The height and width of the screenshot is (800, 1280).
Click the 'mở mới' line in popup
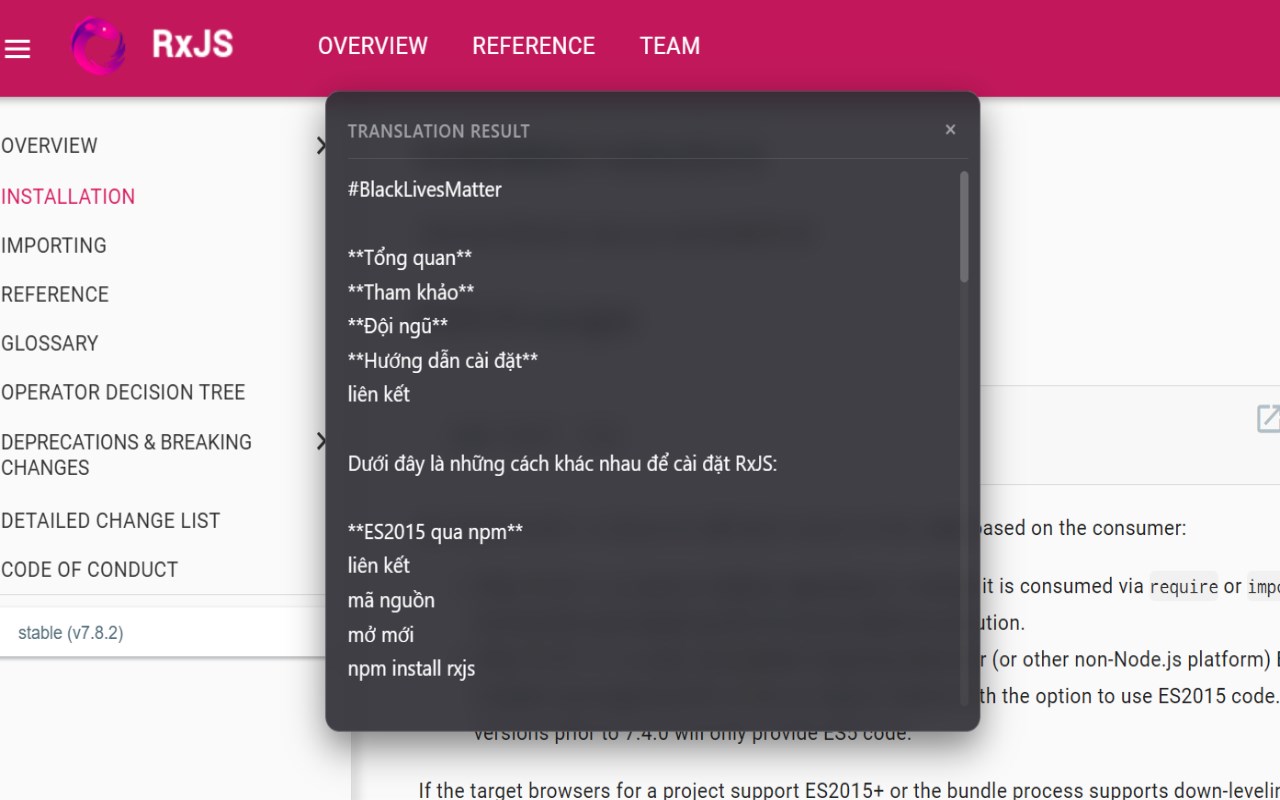coord(381,634)
